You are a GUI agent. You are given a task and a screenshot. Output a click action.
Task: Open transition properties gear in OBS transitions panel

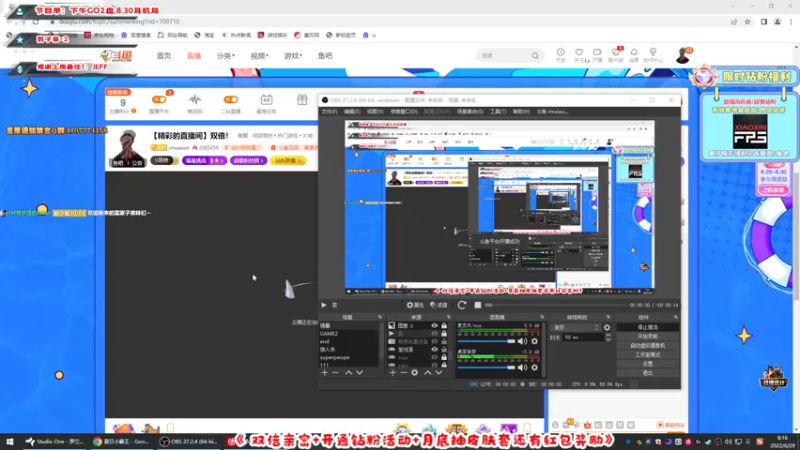click(607, 328)
